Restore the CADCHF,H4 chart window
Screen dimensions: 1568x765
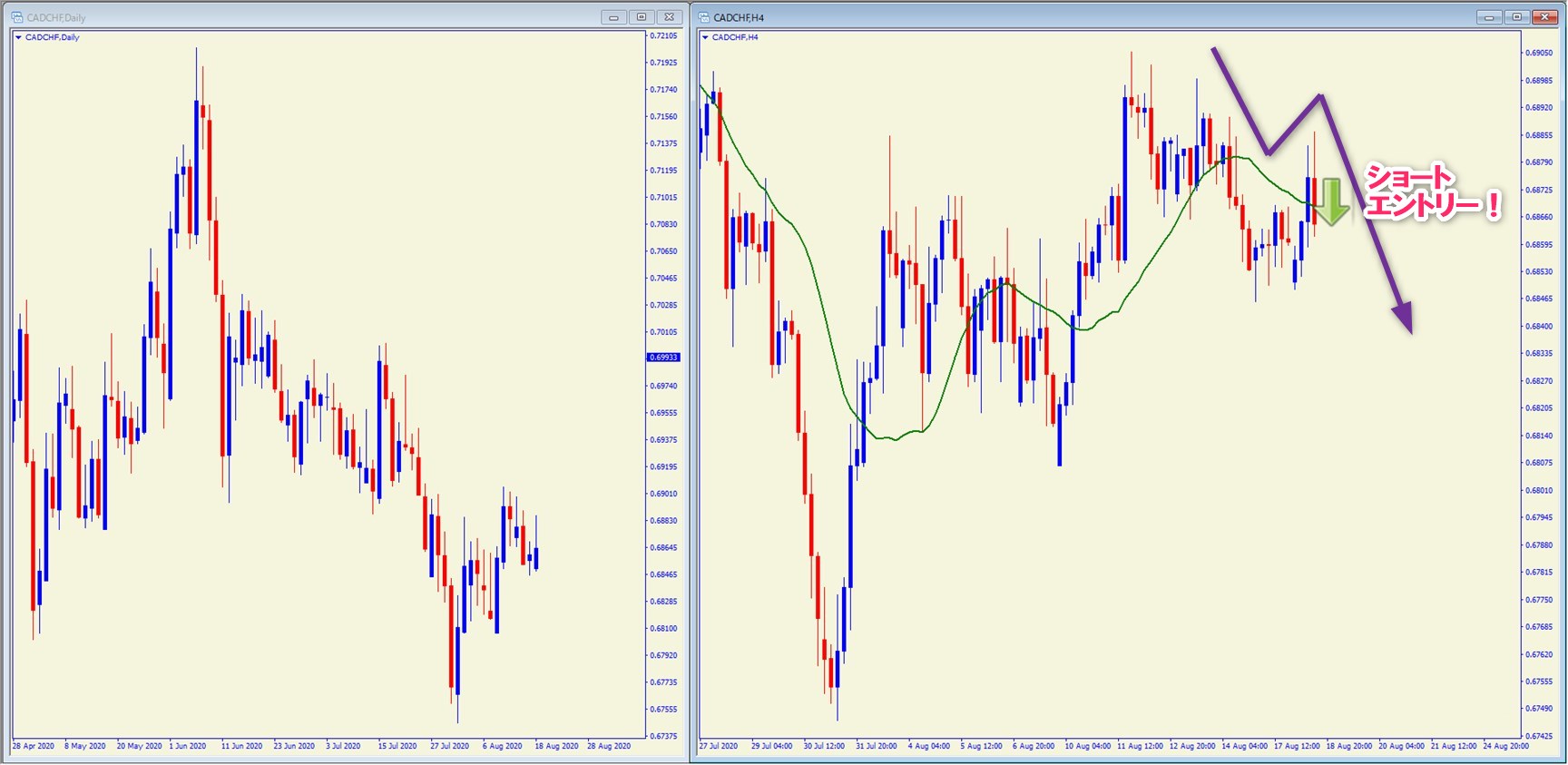(1516, 17)
